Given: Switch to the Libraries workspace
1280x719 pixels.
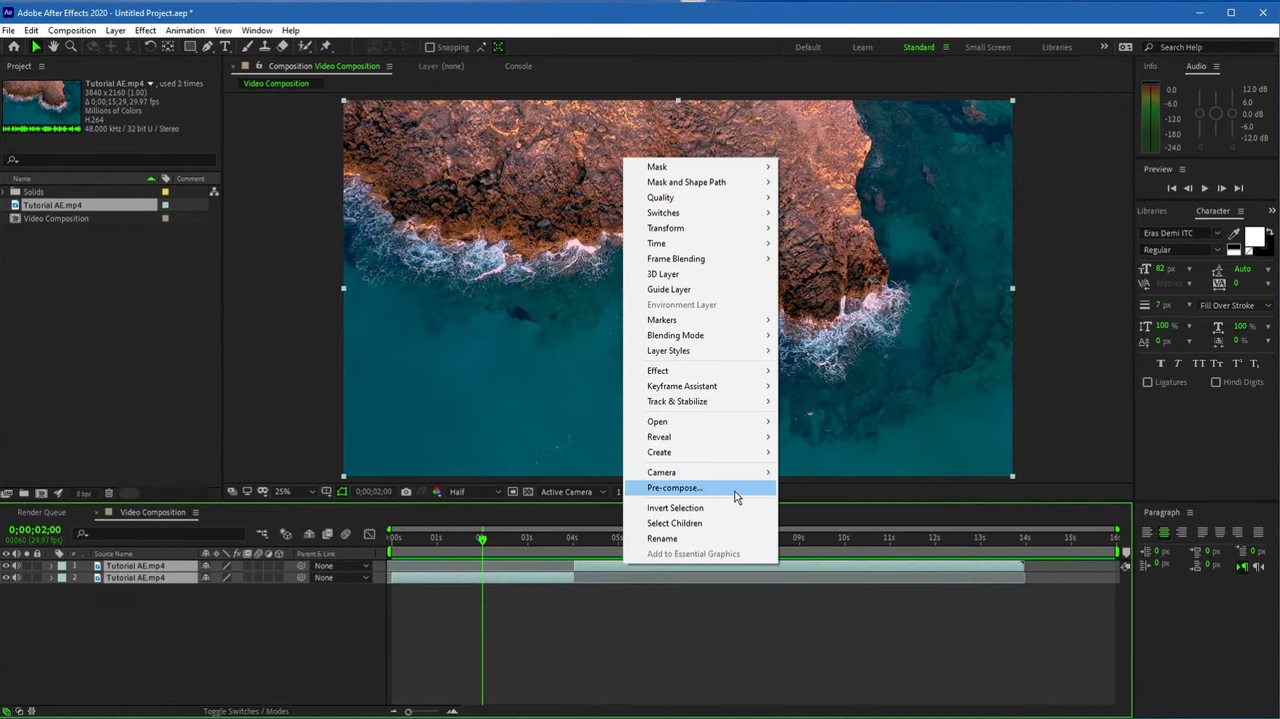Looking at the screenshot, I should pos(1057,47).
